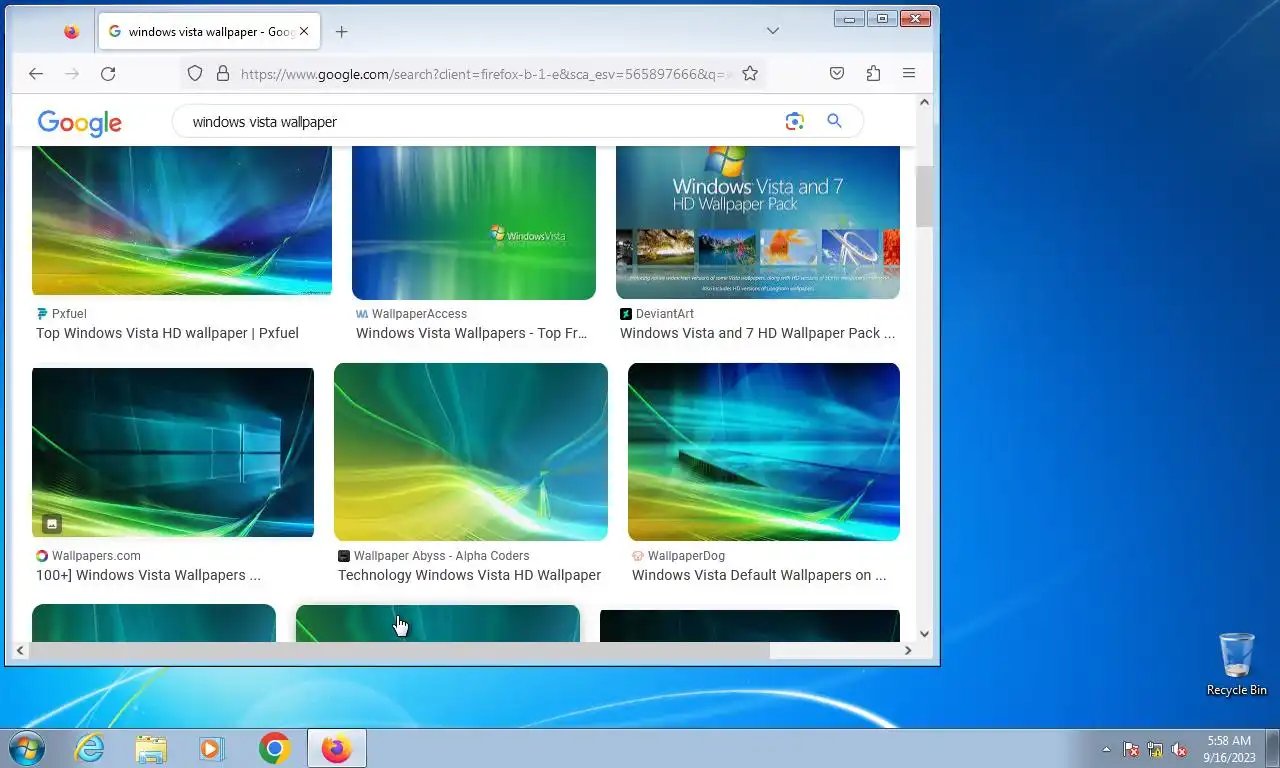This screenshot has height=768, width=1280.
Task: Click the Pxfuel source label
Action: [69, 314]
